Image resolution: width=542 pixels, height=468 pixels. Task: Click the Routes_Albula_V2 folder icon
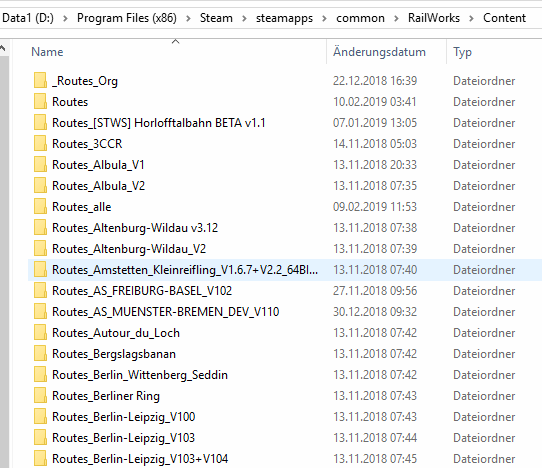(40, 186)
